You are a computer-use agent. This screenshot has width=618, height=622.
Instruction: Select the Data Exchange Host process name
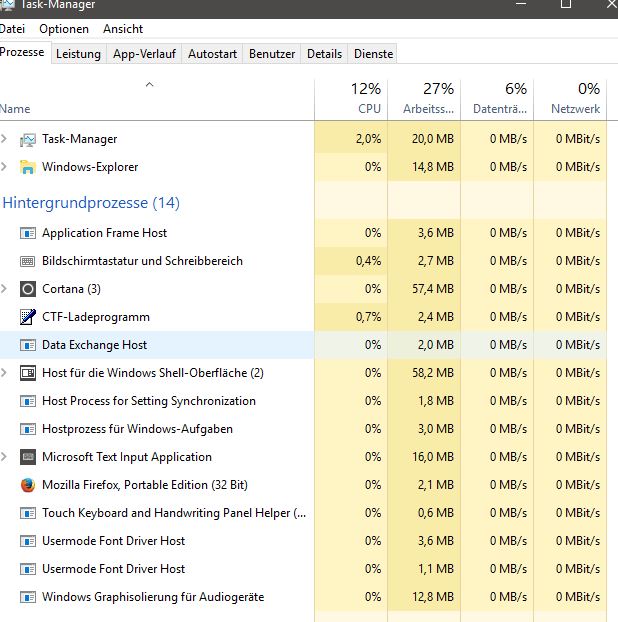click(x=94, y=345)
